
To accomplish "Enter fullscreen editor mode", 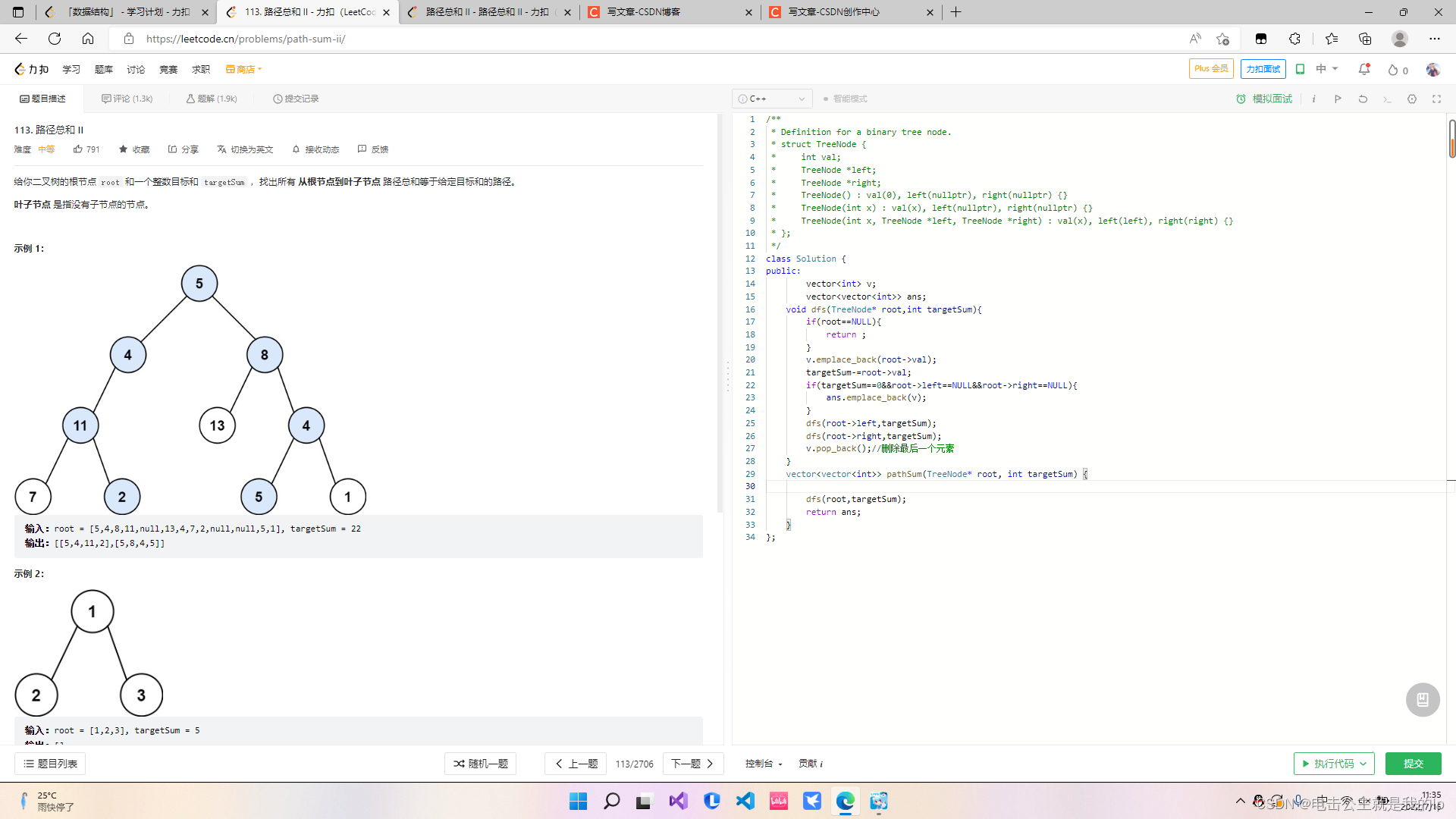I will point(1436,99).
